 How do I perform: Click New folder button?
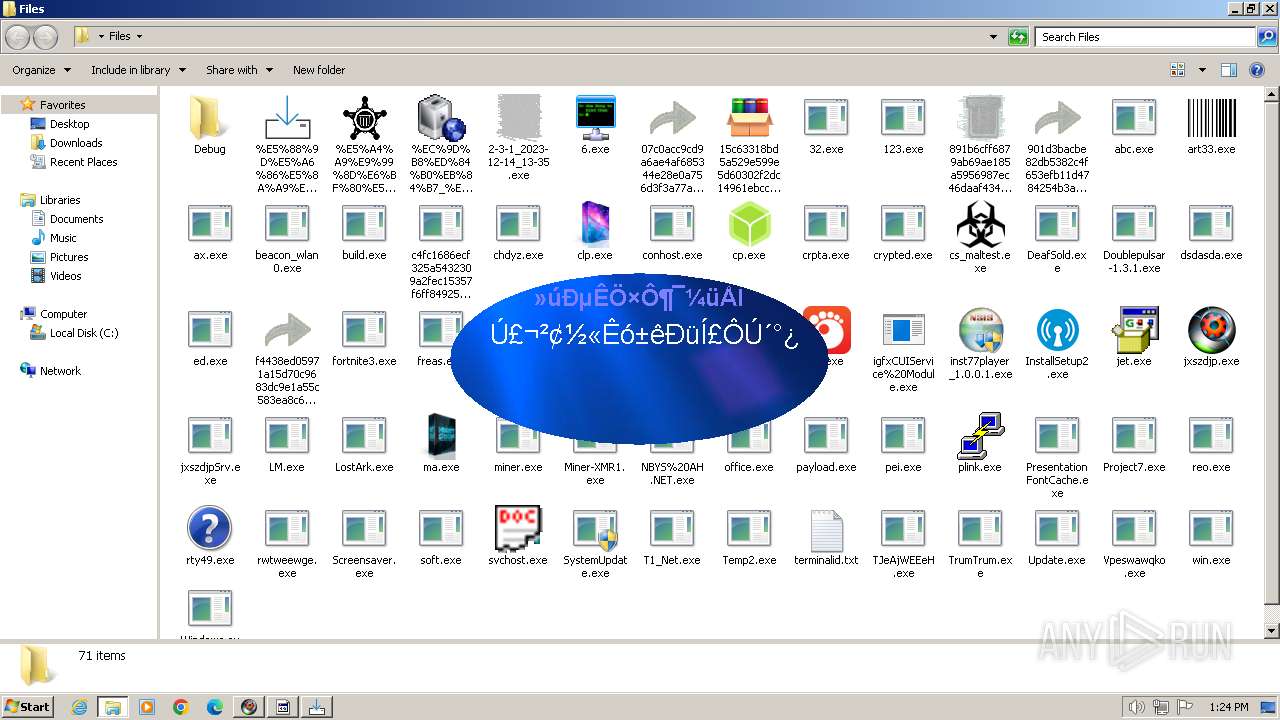319,70
